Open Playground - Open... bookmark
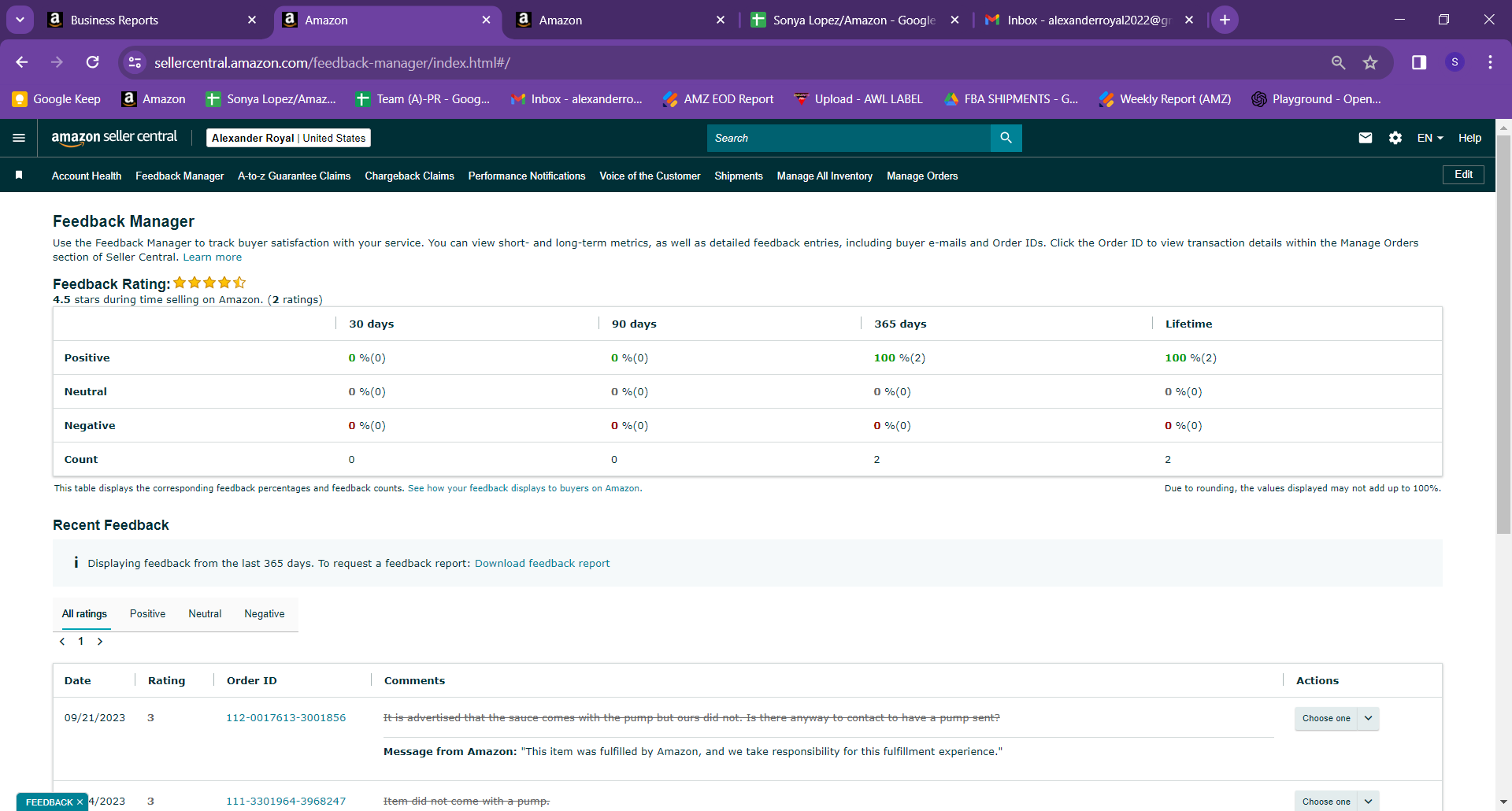Screen dimensions: 1512x811 pos(1316,99)
